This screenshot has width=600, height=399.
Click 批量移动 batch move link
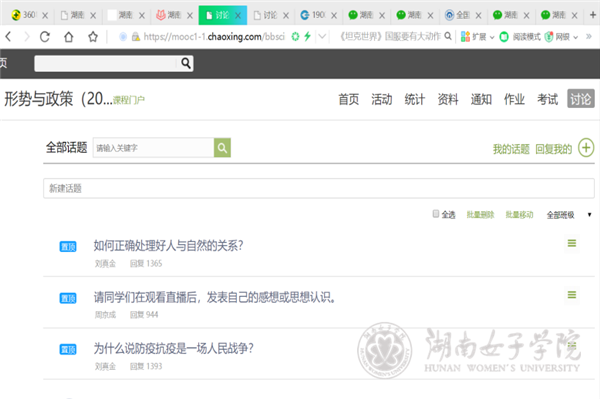[x=519, y=215]
